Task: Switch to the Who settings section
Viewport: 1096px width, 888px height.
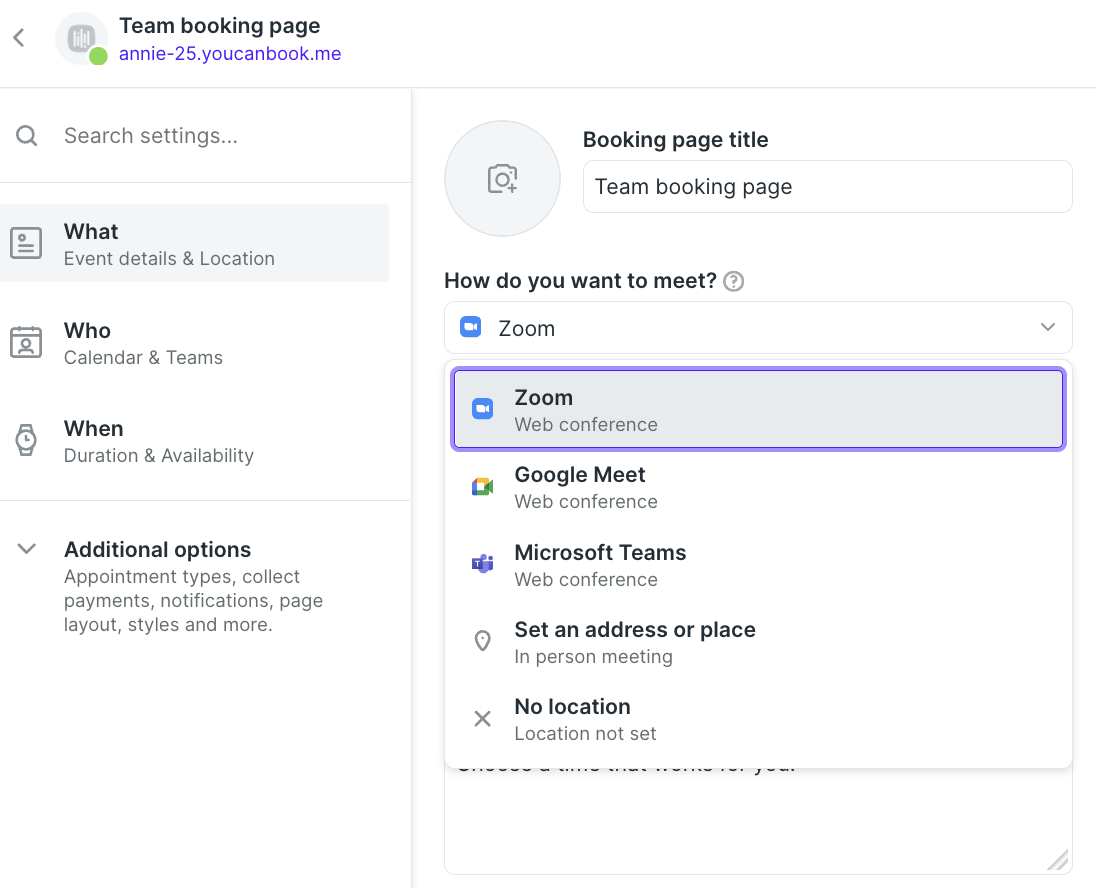Action: (195, 343)
